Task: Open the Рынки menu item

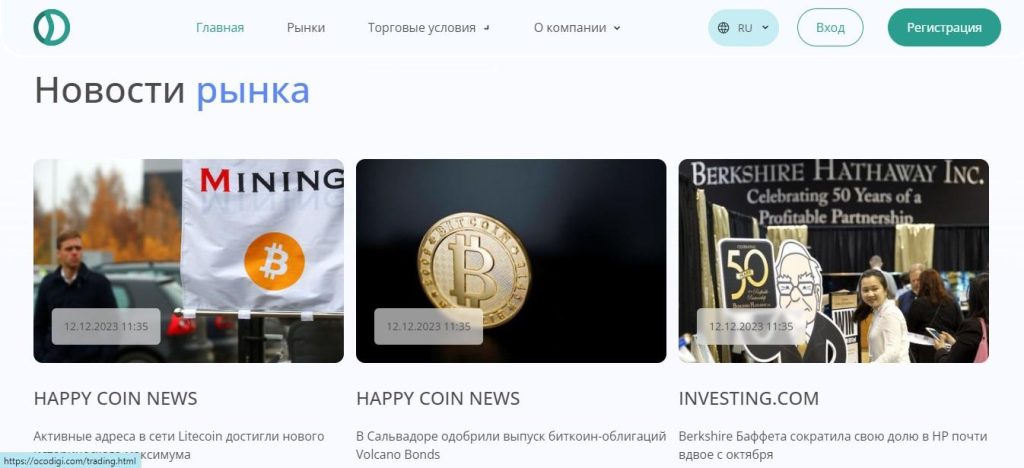Action: (x=306, y=28)
